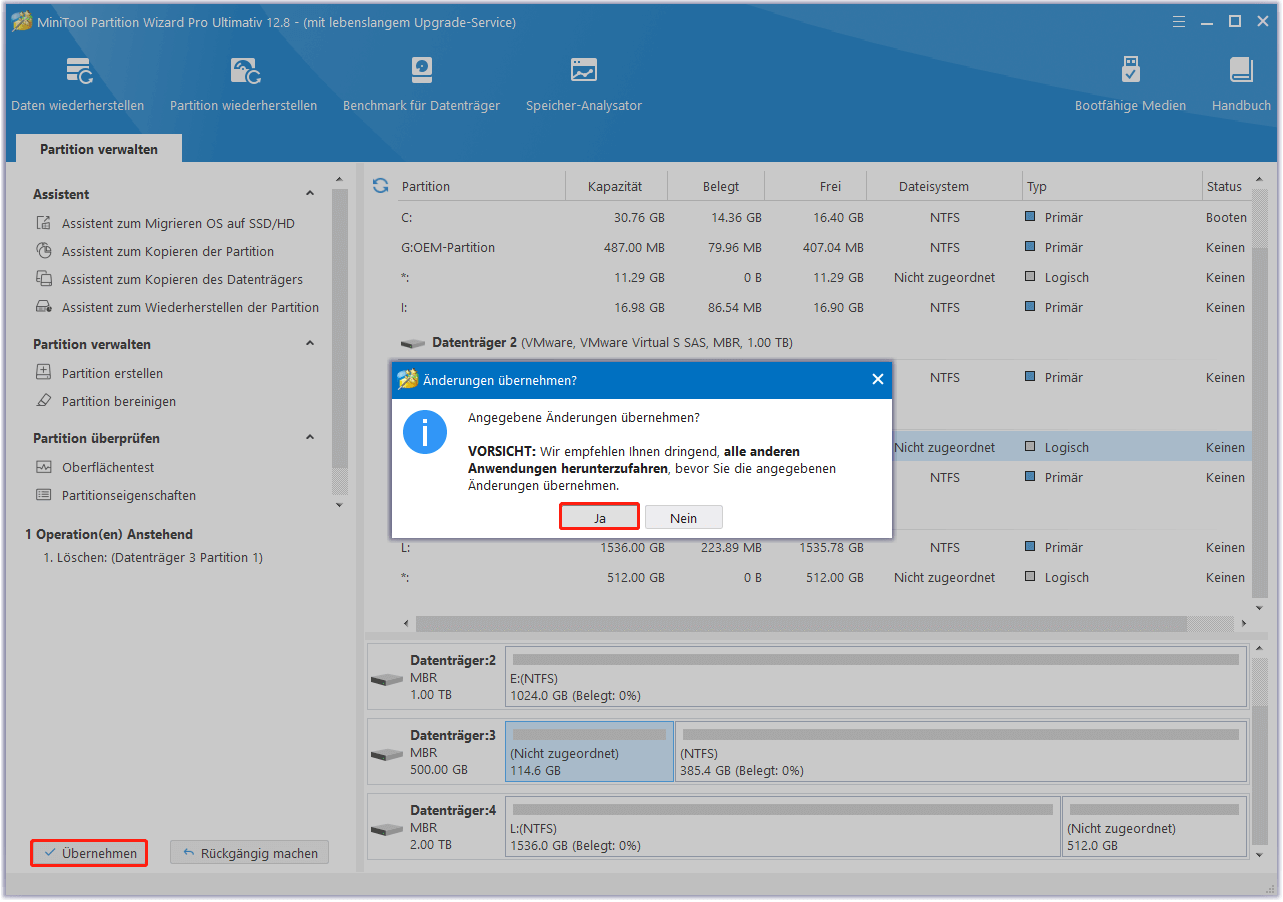Image resolution: width=1283 pixels, height=902 pixels.
Task: Select the I: partition row
Action: click(x=824, y=308)
